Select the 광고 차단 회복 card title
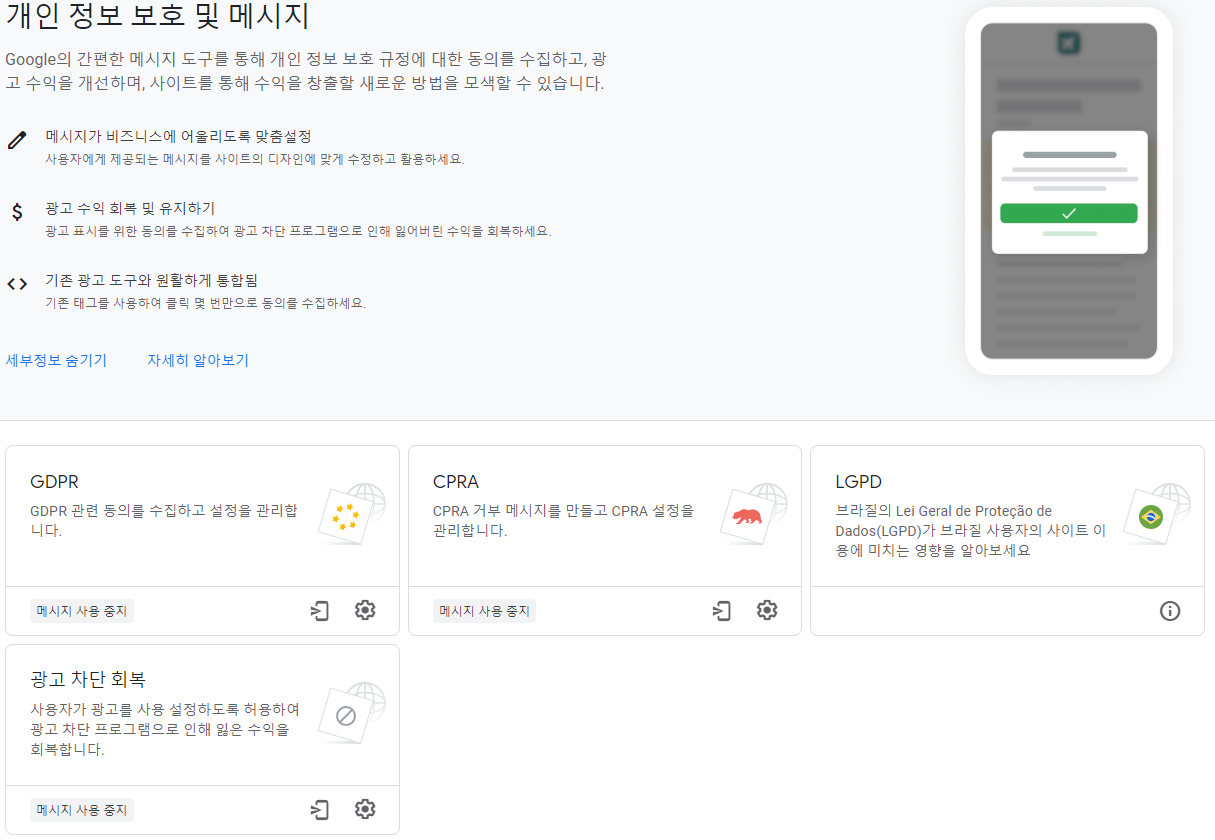1215x840 pixels. pyautogui.click(x=88, y=680)
